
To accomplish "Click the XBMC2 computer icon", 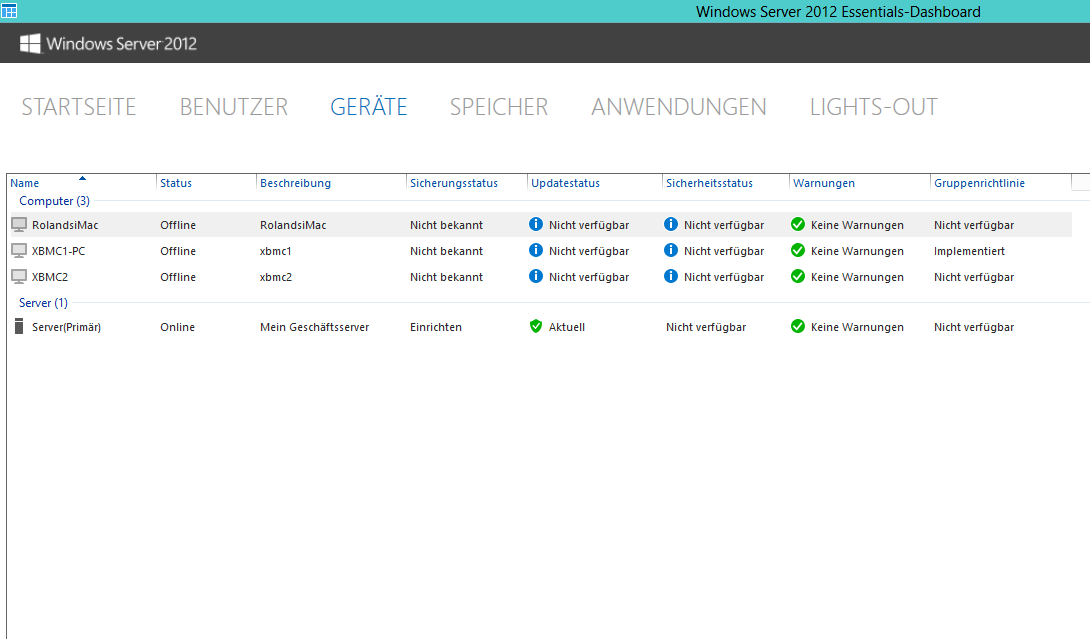I will (19, 277).
